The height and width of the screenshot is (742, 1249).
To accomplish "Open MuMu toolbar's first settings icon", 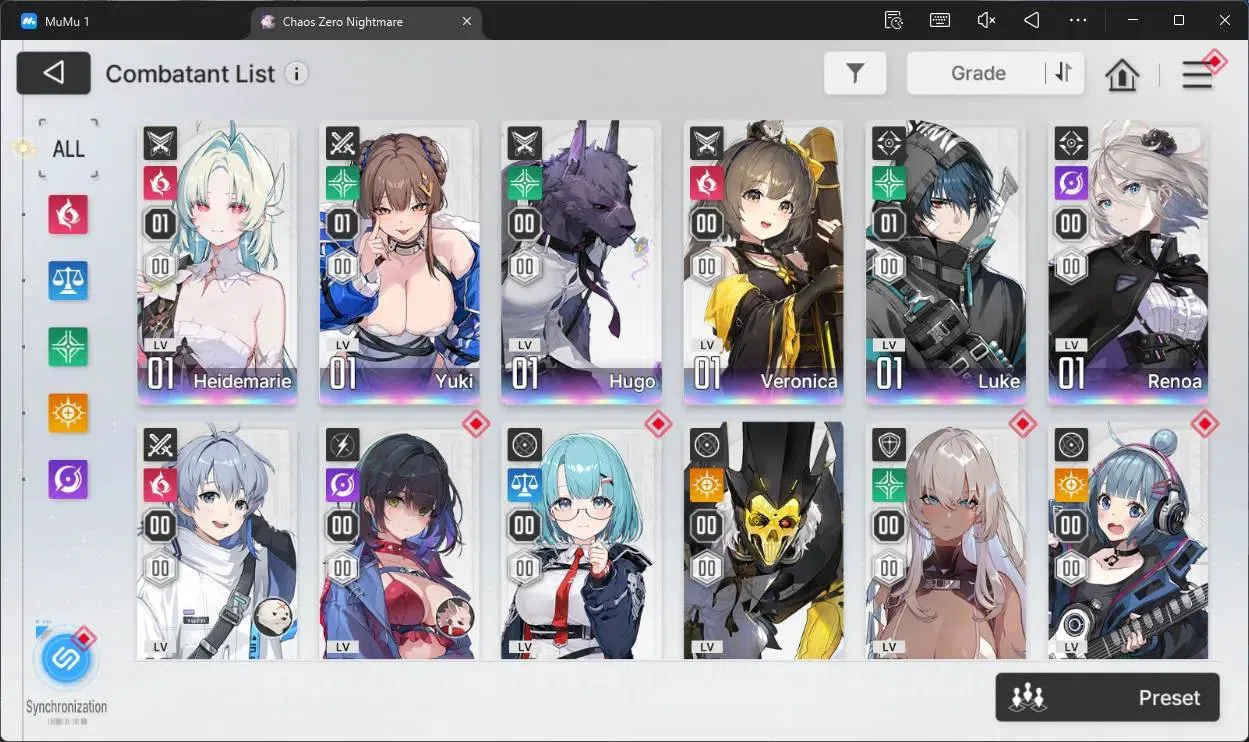I will click(894, 20).
